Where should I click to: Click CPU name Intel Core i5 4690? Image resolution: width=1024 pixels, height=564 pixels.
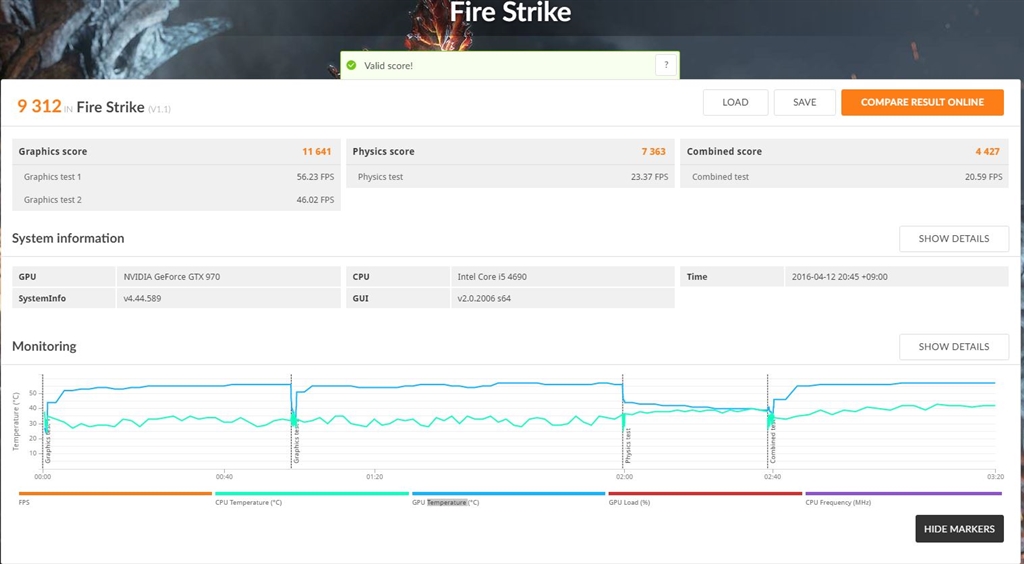[x=492, y=277]
